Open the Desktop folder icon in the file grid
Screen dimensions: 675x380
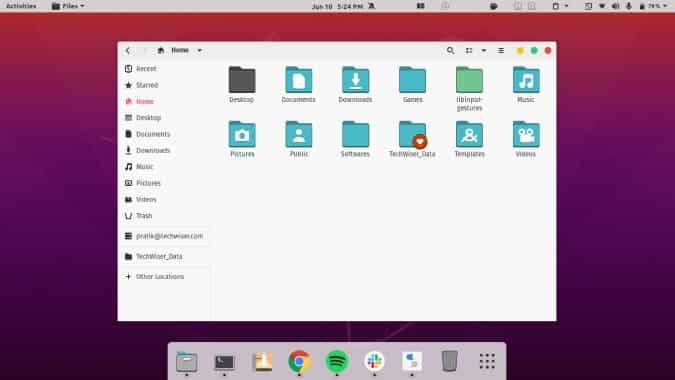pyautogui.click(x=242, y=80)
